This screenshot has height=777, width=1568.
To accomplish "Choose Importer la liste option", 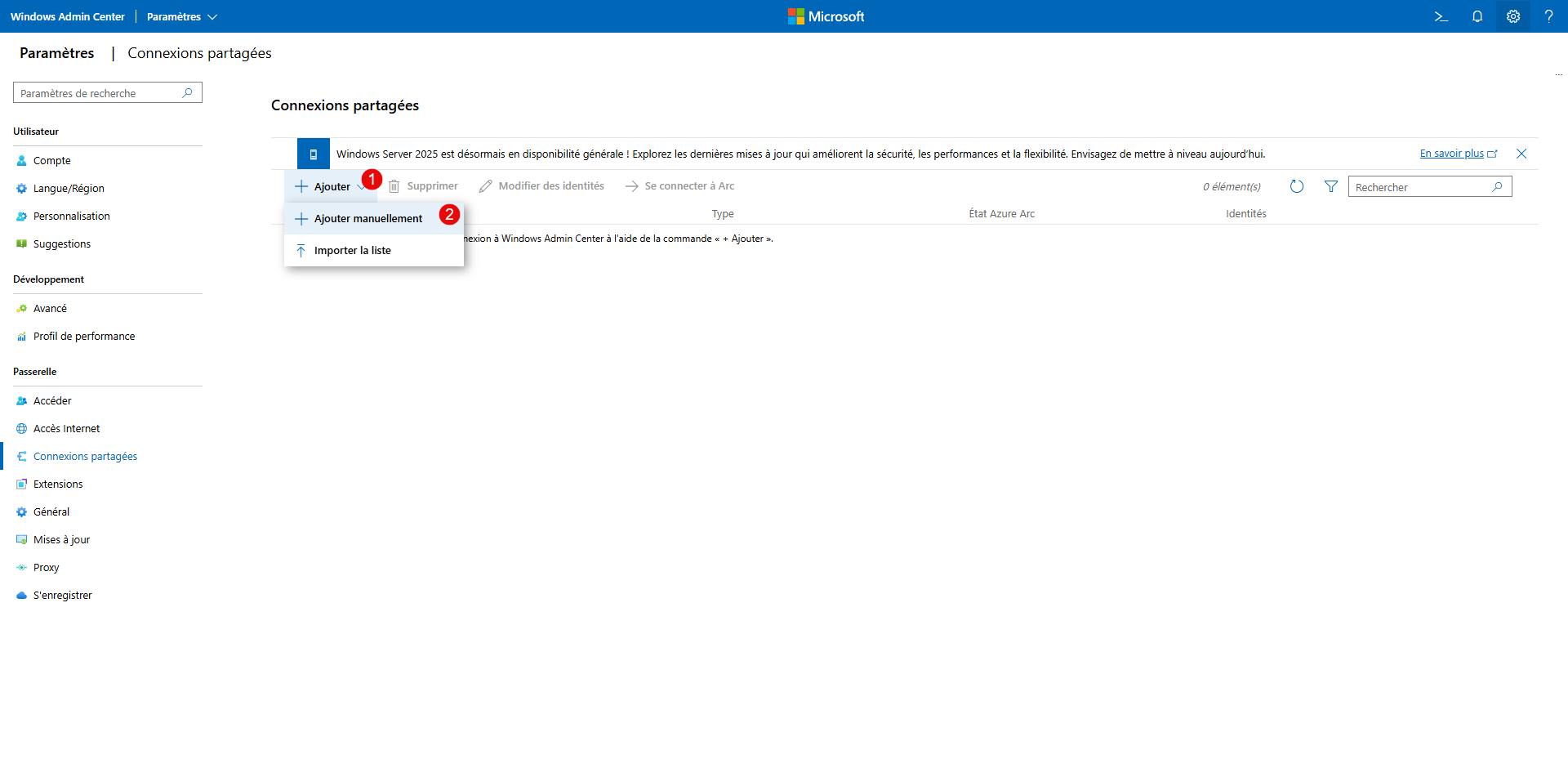I will pyautogui.click(x=352, y=251).
